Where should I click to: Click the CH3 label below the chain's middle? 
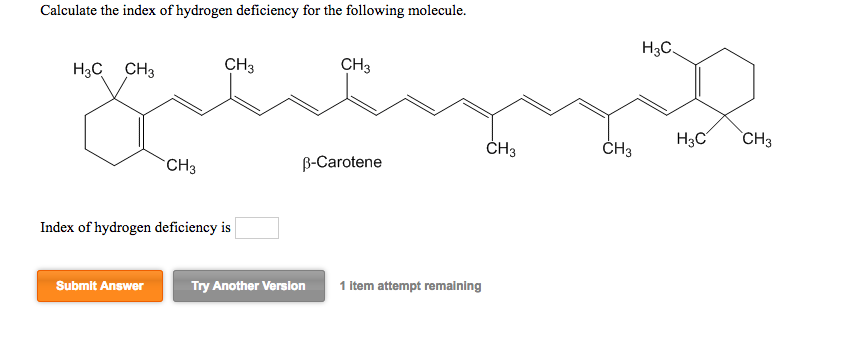coord(500,149)
